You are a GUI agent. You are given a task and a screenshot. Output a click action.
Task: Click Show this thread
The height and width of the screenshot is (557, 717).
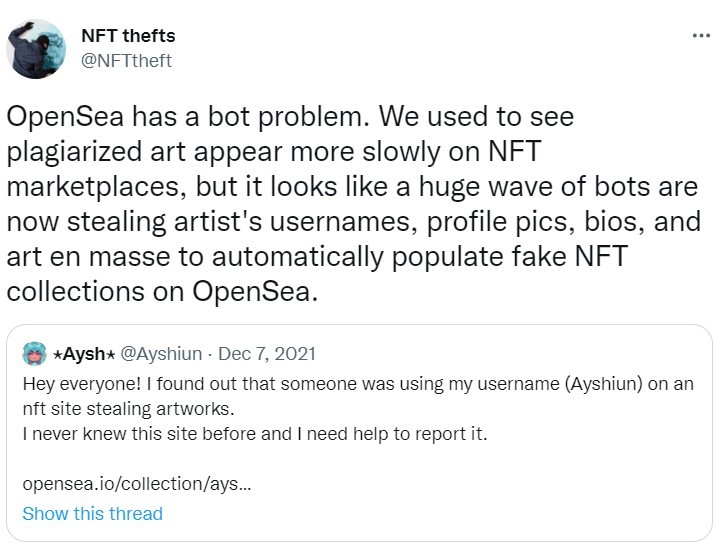pos(92,514)
